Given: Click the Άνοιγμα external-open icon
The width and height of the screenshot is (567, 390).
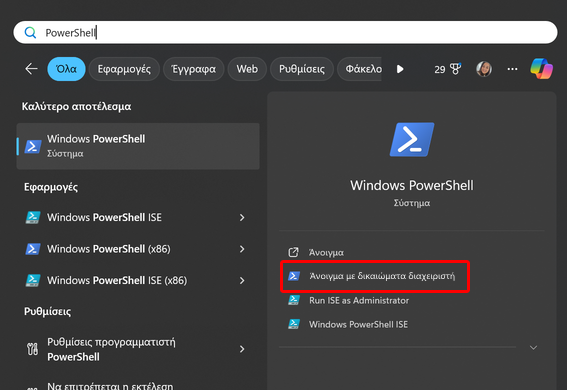Looking at the screenshot, I should coord(293,252).
